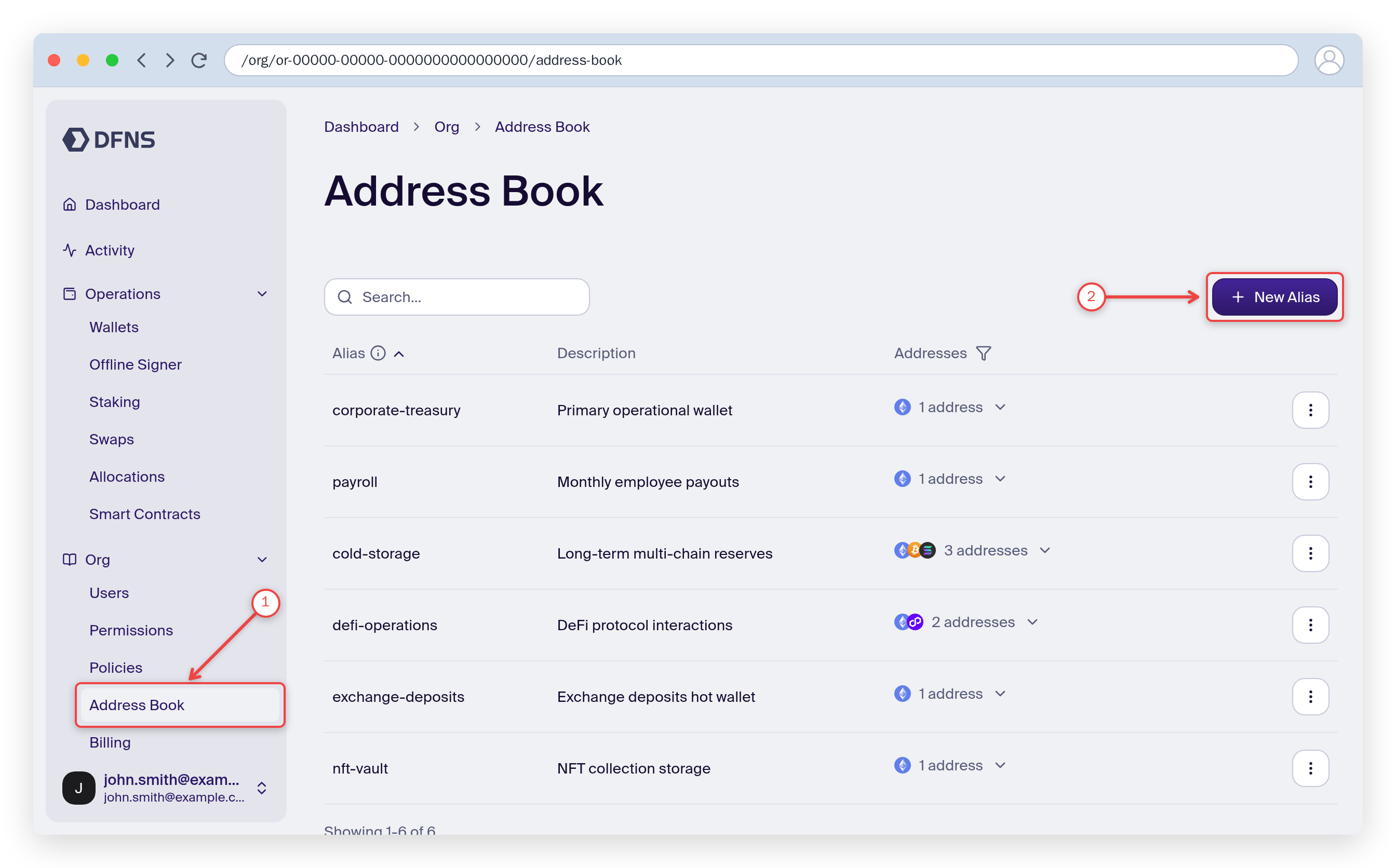This screenshot has height=868, width=1396.
Task: Open Wallets in the sidebar
Action: pos(114,327)
